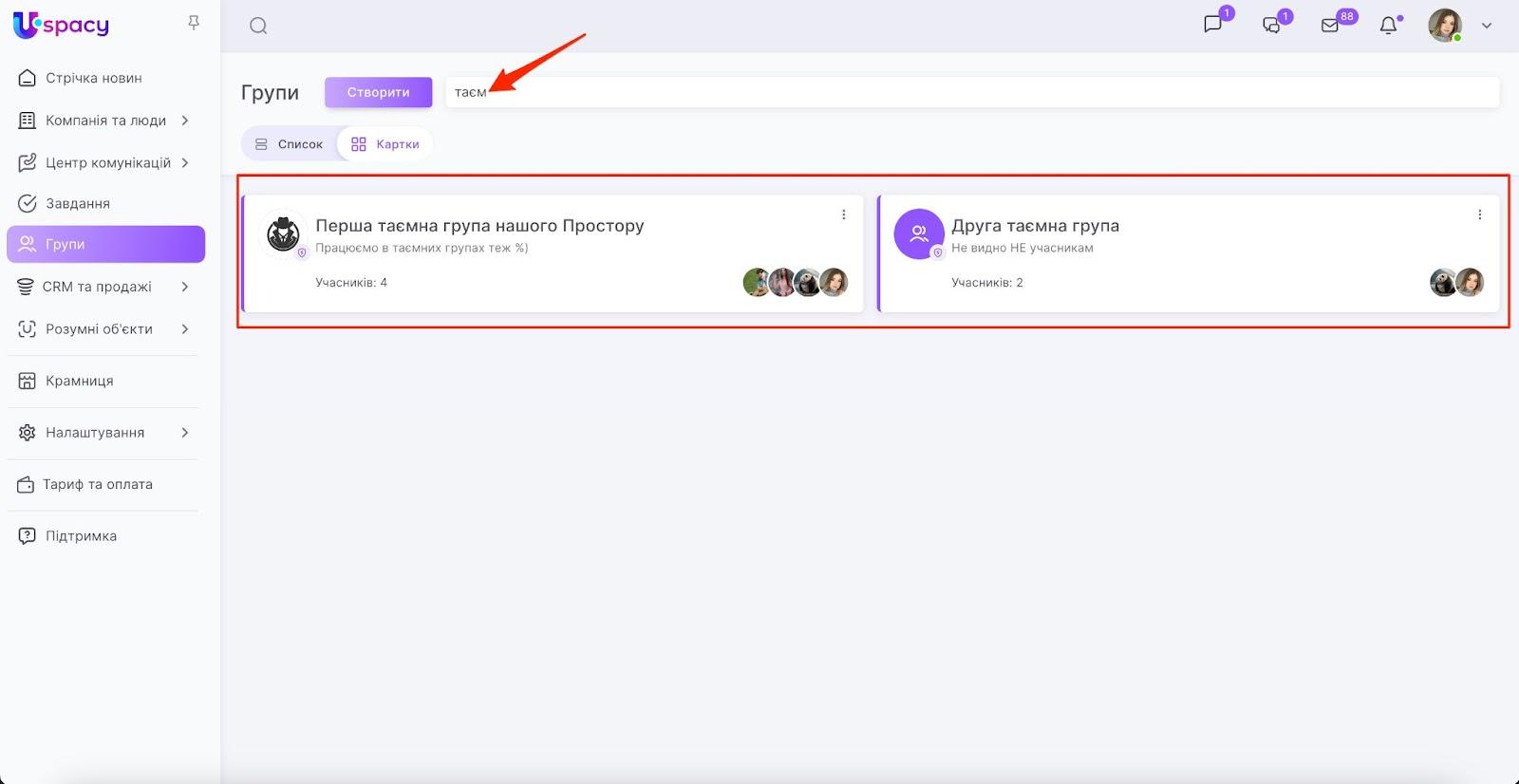Open Компанія та люди menu item

coord(105,121)
